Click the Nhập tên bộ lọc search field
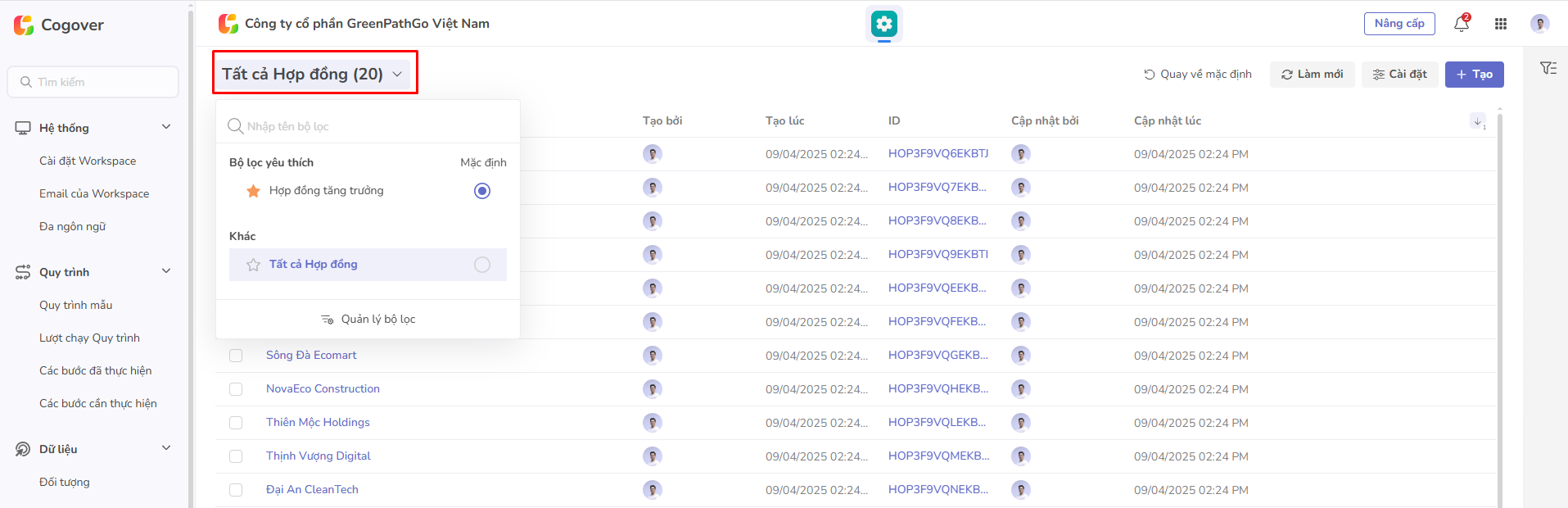This screenshot has width=1568, height=508. (x=368, y=126)
